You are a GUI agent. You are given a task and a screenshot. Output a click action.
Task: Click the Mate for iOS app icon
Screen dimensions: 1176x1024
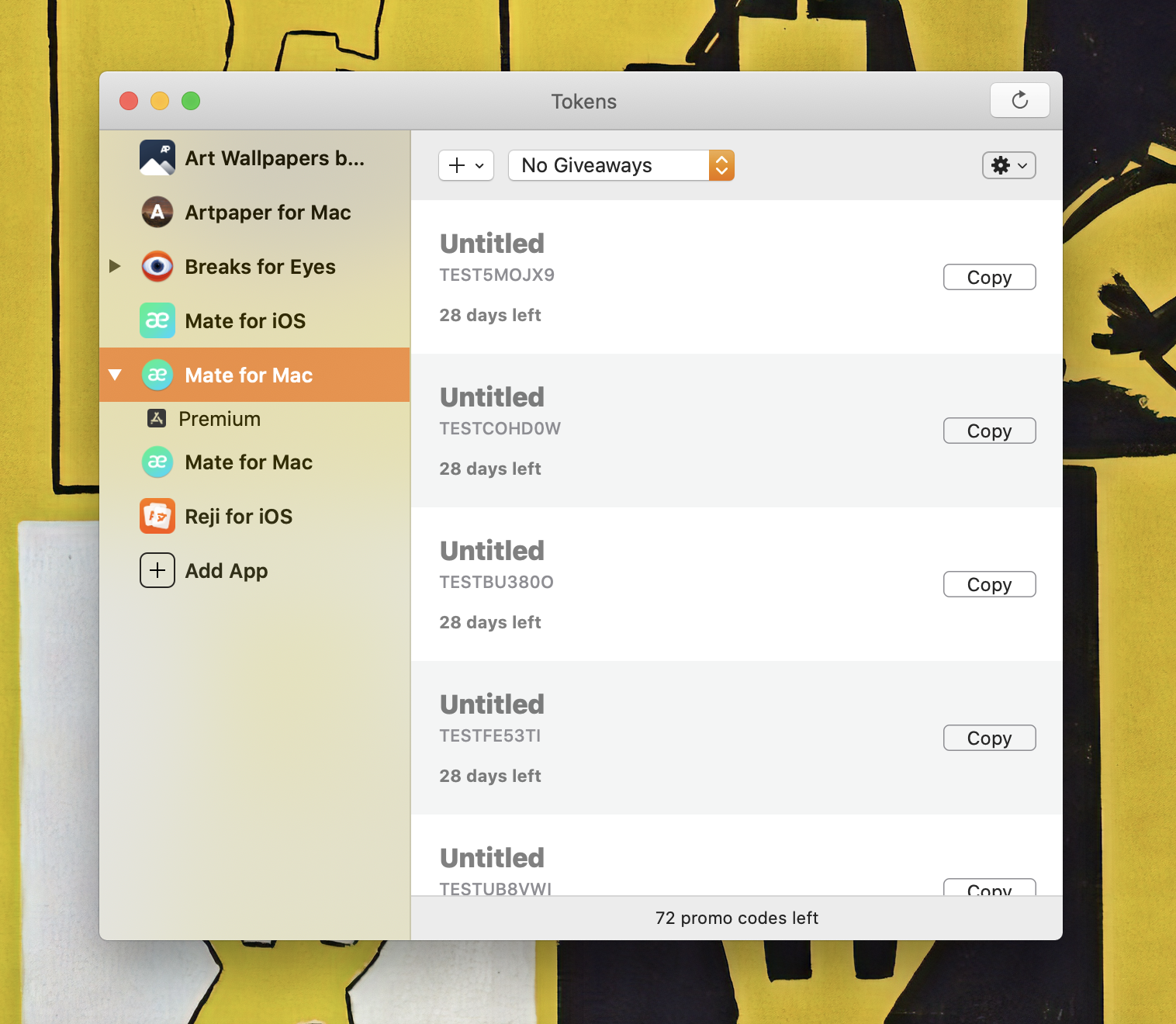(157, 321)
